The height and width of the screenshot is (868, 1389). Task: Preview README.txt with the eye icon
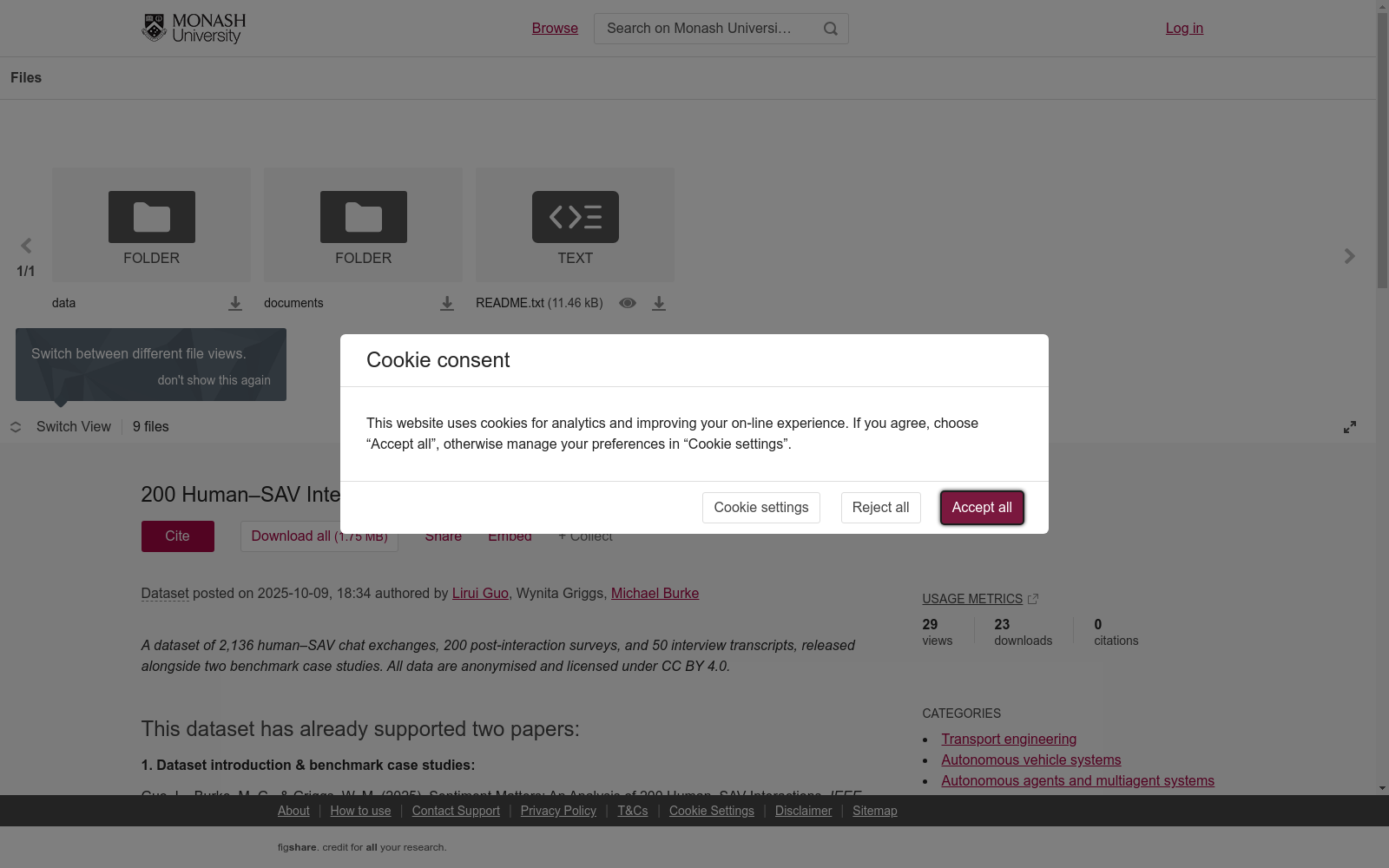click(628, 303)
